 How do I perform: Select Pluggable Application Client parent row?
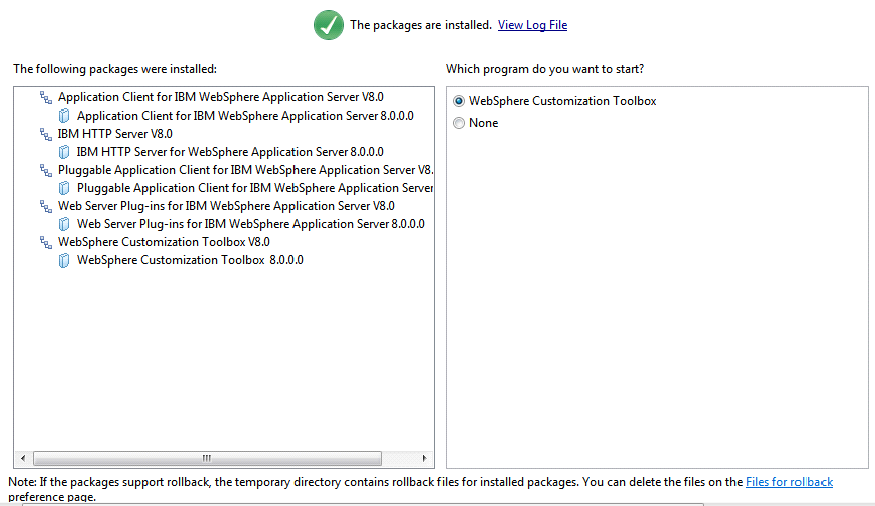pyautogui.click(x=246, y=170)
